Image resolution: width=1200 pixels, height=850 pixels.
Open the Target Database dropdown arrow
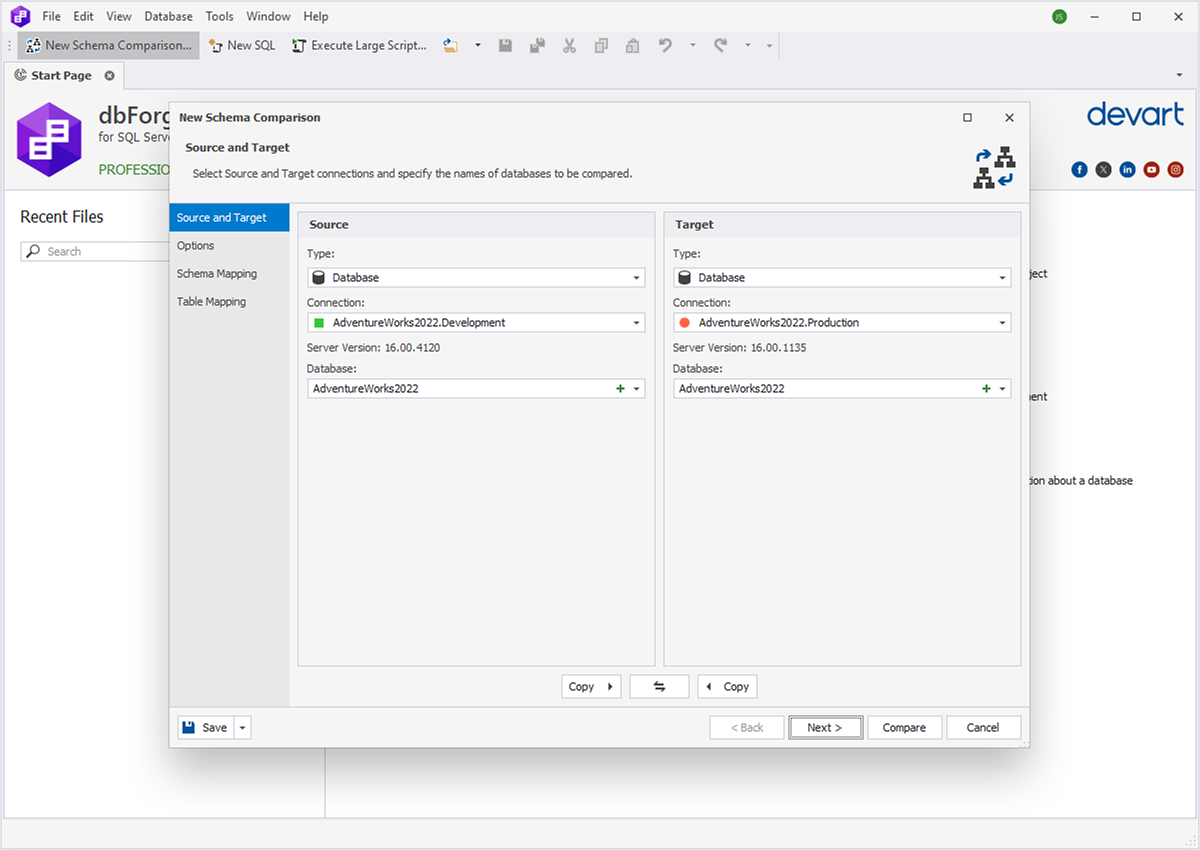pyautogui.click(x=1002, y=388)
